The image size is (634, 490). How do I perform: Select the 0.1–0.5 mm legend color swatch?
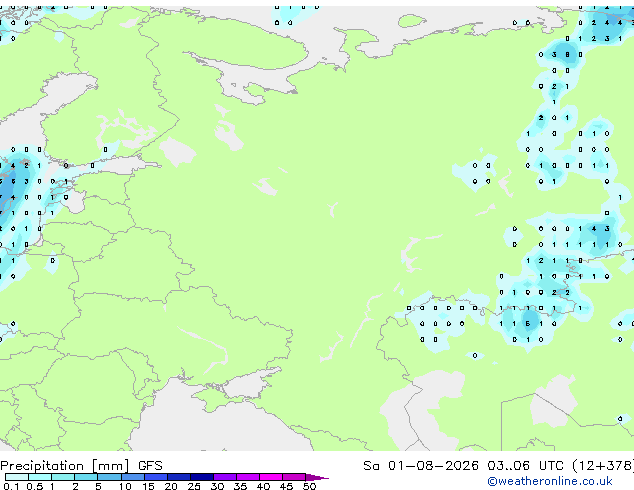click(17, 477)
